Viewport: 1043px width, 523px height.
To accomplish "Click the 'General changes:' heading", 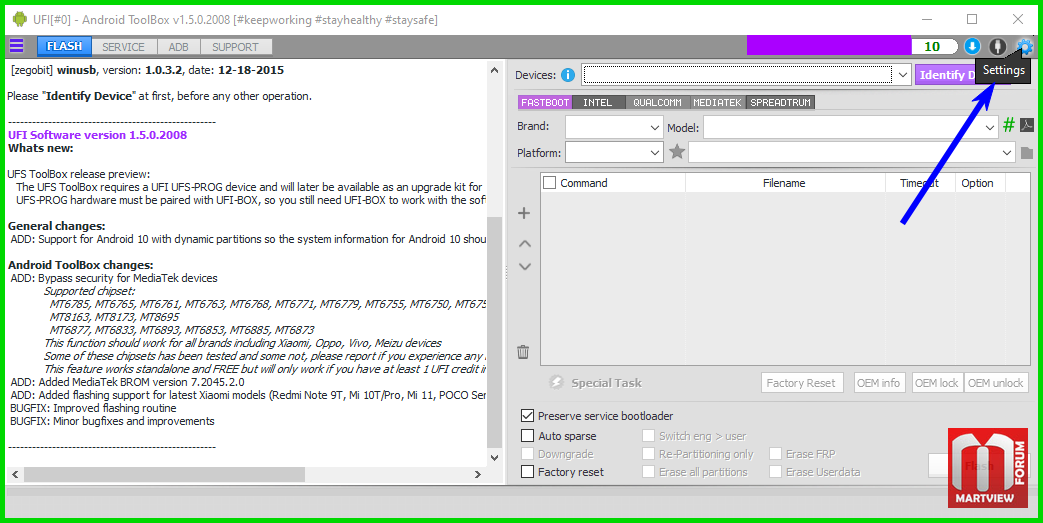I will coord(57,226).
